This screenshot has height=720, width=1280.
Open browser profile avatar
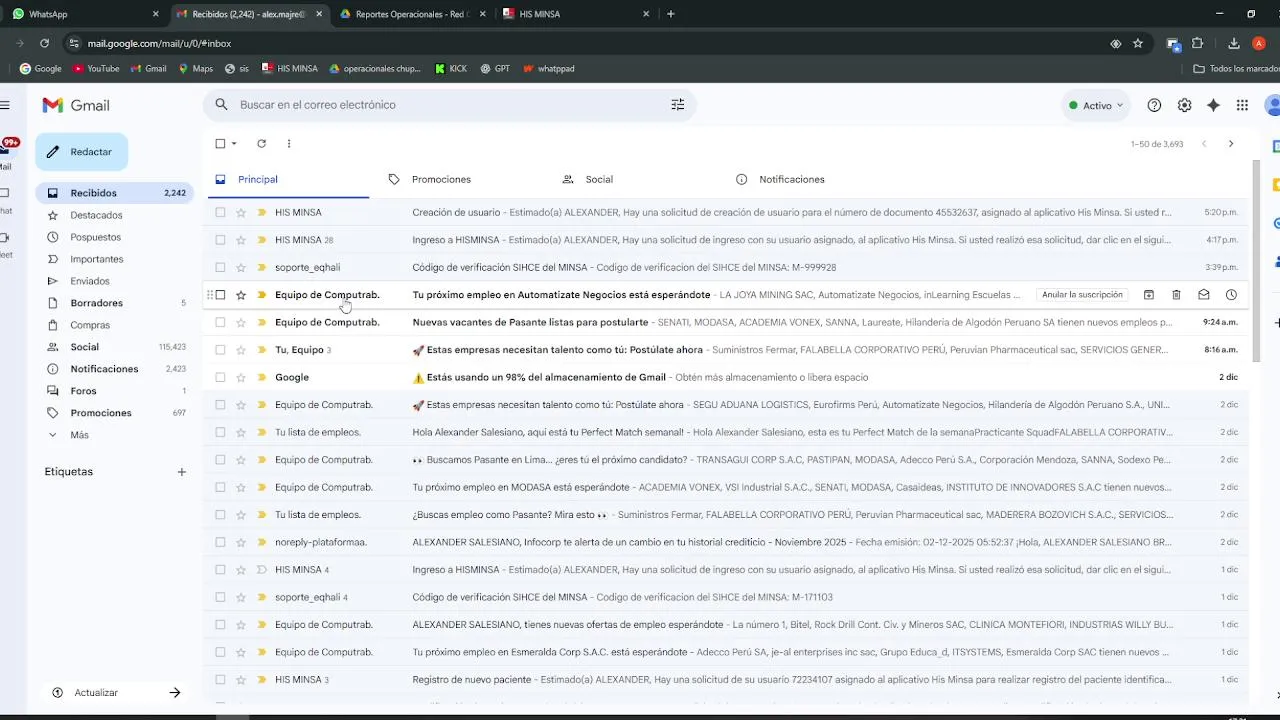pos(1259,43)
